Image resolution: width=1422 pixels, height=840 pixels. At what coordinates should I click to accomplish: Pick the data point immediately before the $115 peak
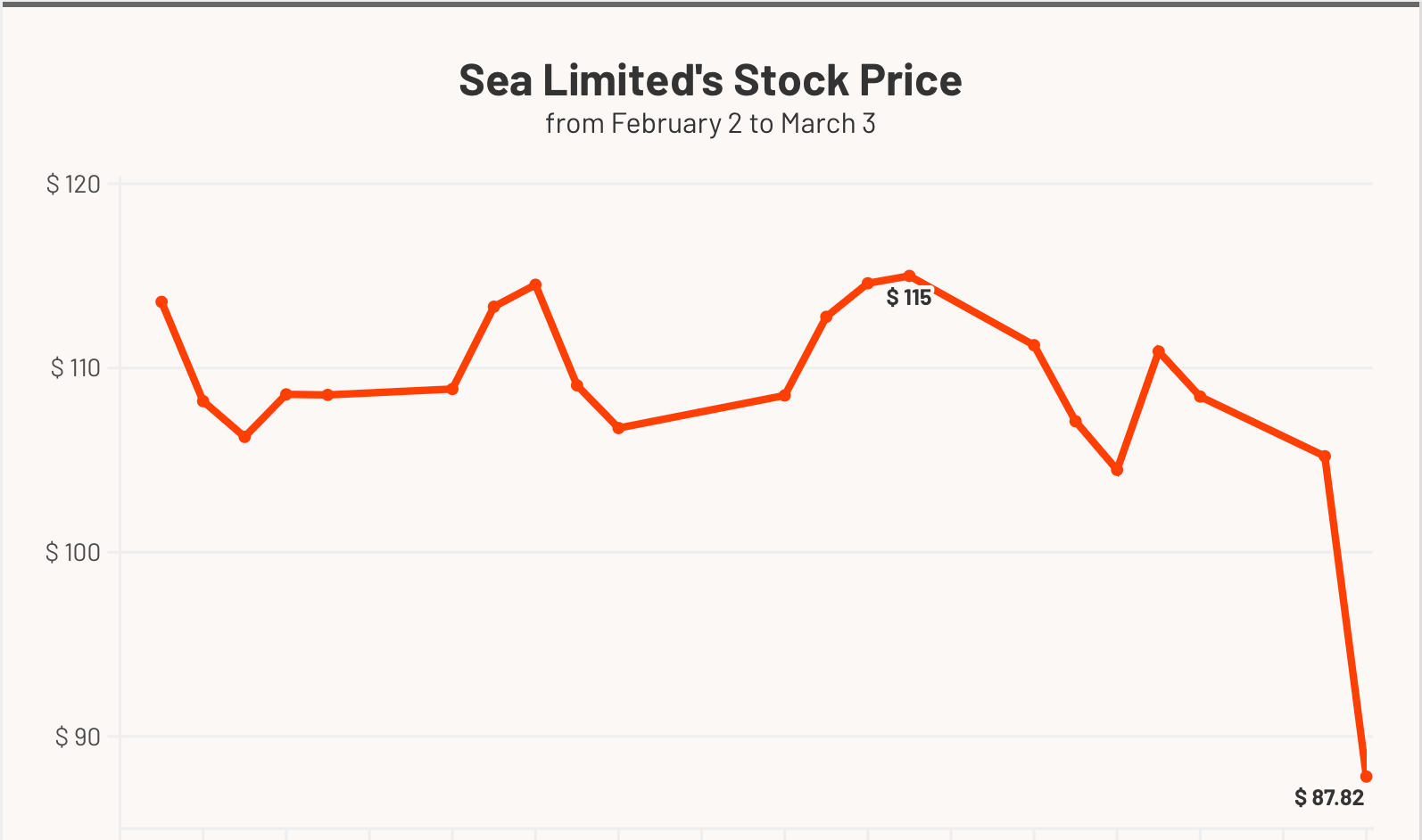point(867,284)
